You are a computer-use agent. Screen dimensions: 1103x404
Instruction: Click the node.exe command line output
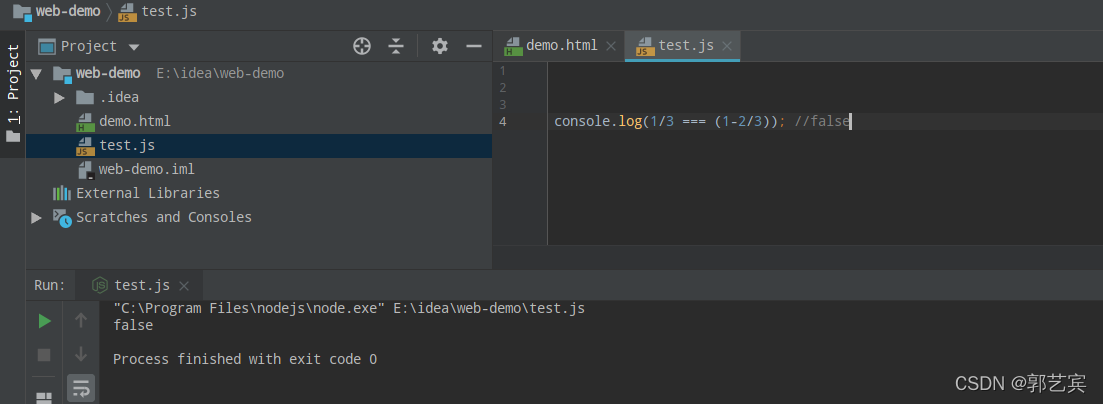[349, 308]
